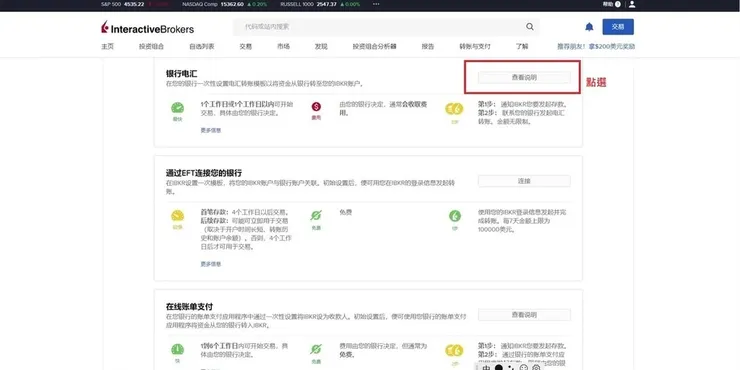Click the green speed gauge icon under 银行电汇
740x370 pixels.
[177, 108]
